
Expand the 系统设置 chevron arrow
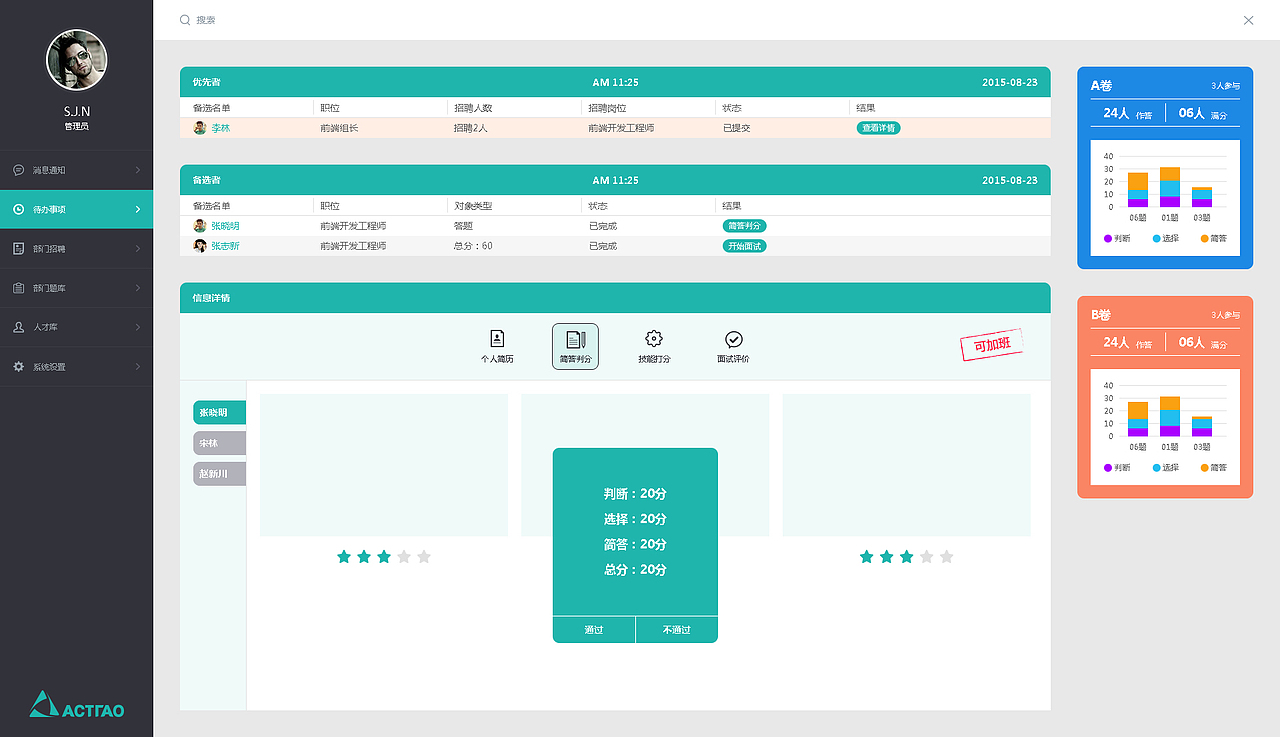click(137, 367)
